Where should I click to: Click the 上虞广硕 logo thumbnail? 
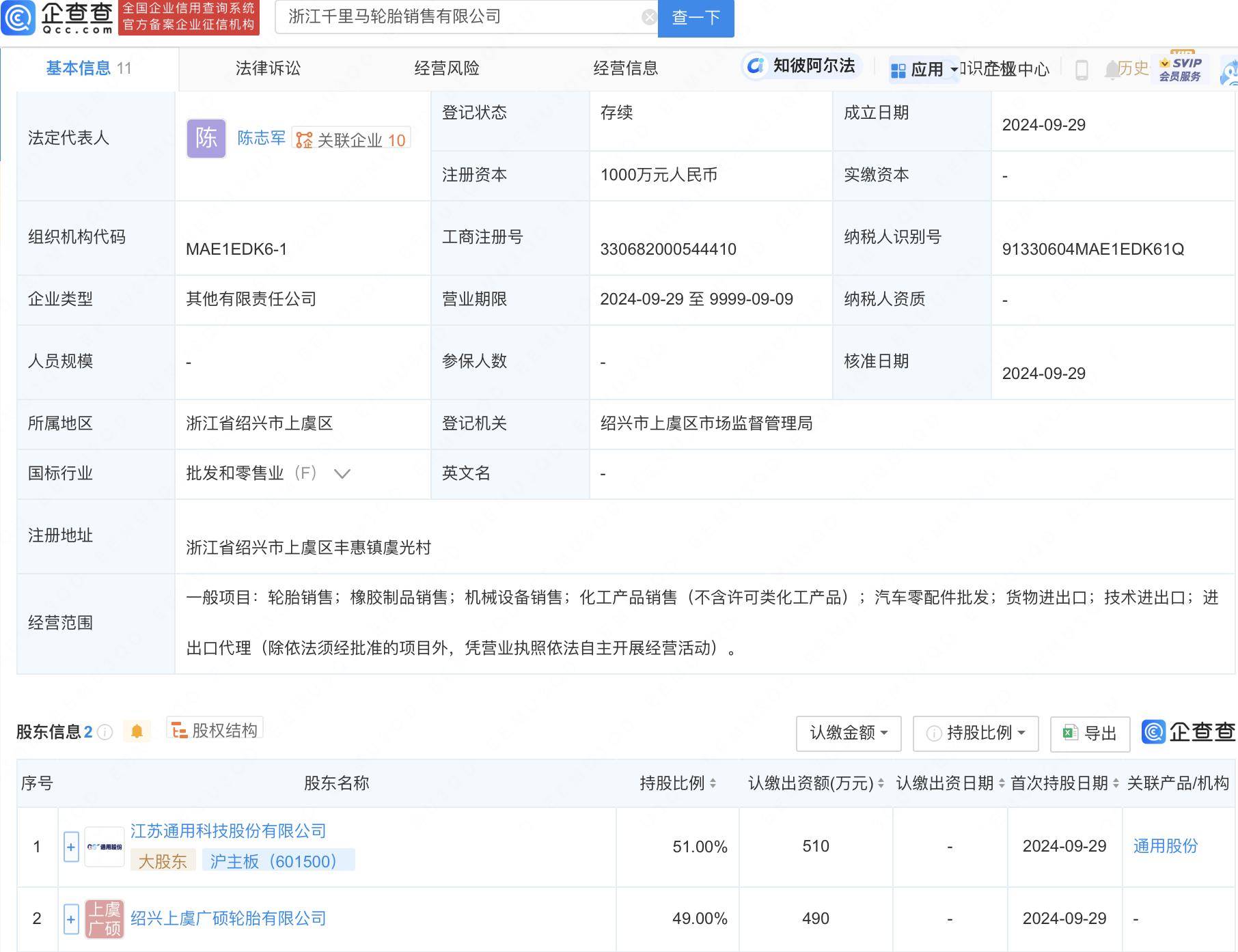(105, 919)
